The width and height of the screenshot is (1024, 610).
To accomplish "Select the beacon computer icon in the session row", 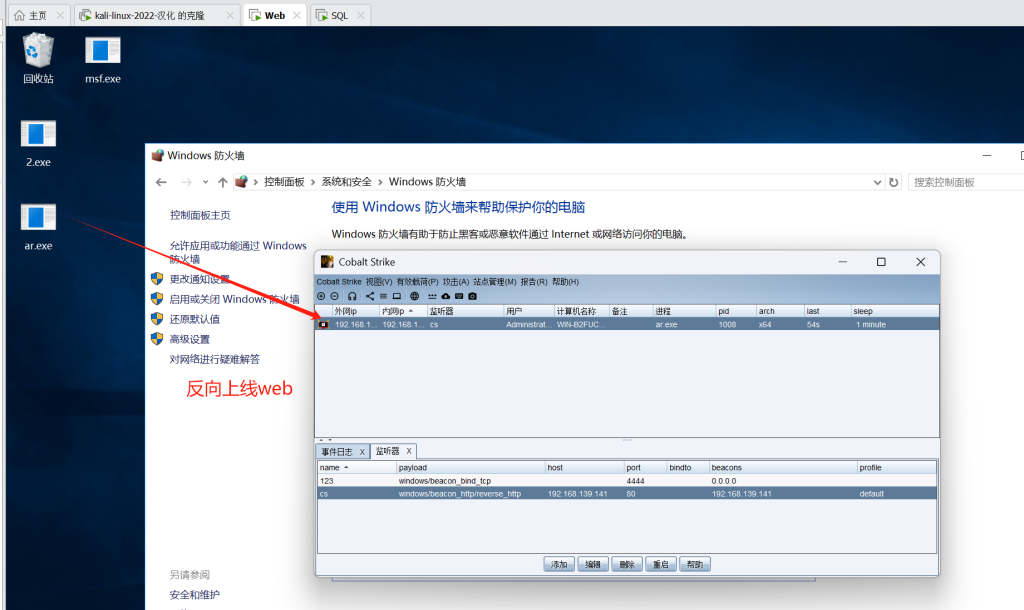I will click(x=323, y=325).
